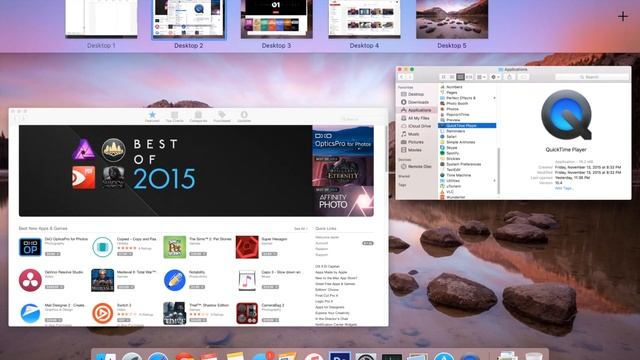
Task: Click the DxO OpticsPro for Photos app icon
Action: [x=30, y=247]
